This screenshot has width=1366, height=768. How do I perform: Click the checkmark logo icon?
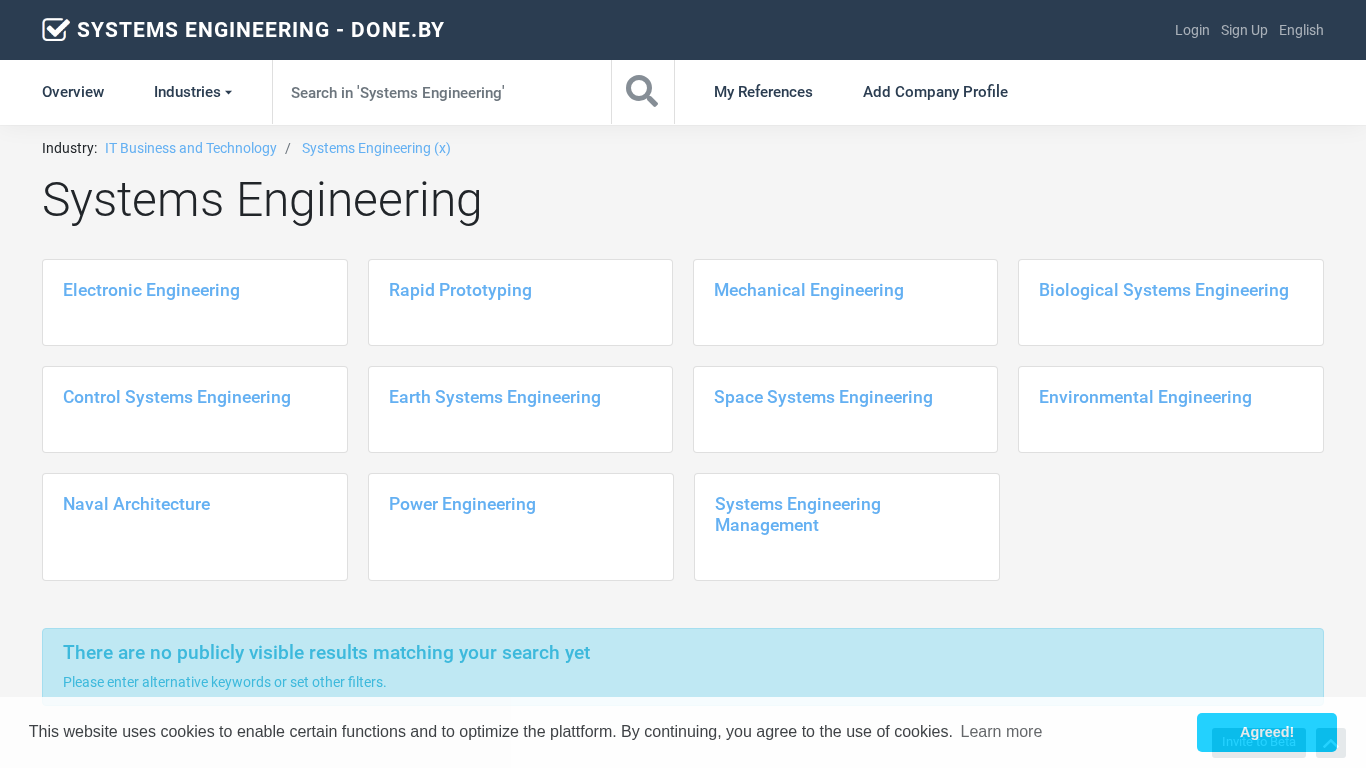[x=56, y=30]
